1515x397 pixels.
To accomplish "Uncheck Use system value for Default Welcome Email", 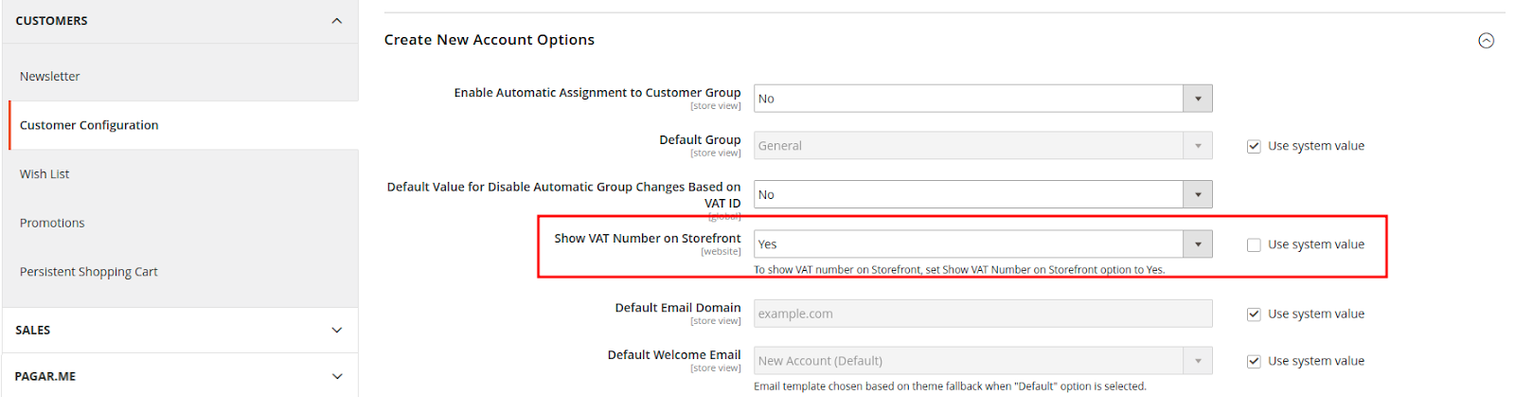I will click(1254, 361).
